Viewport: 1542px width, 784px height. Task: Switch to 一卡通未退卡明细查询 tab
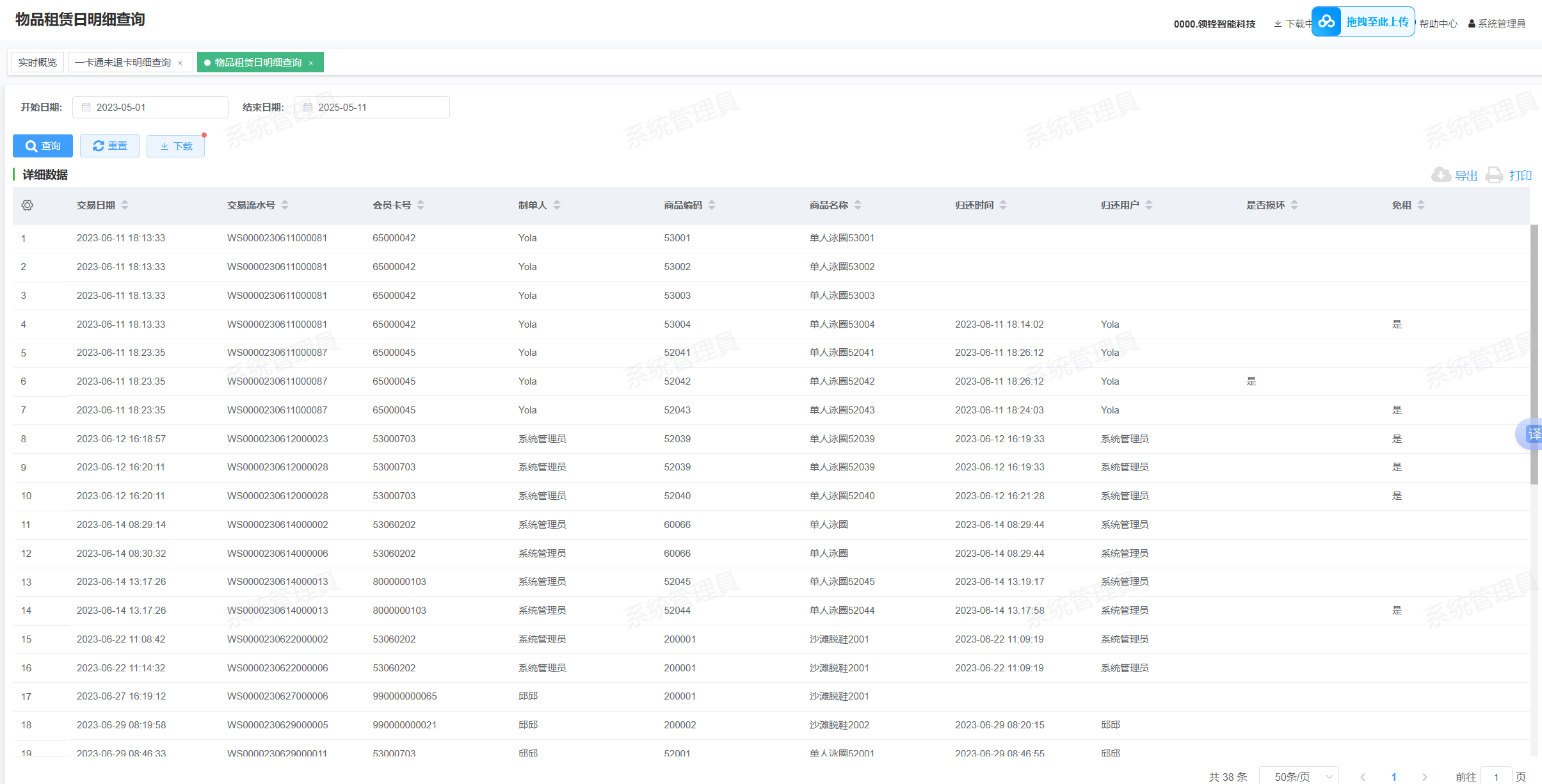click(123, 63)
